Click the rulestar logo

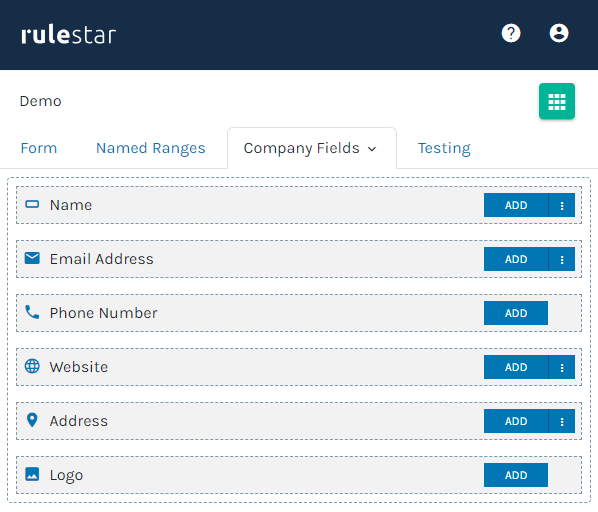[68, 35]
